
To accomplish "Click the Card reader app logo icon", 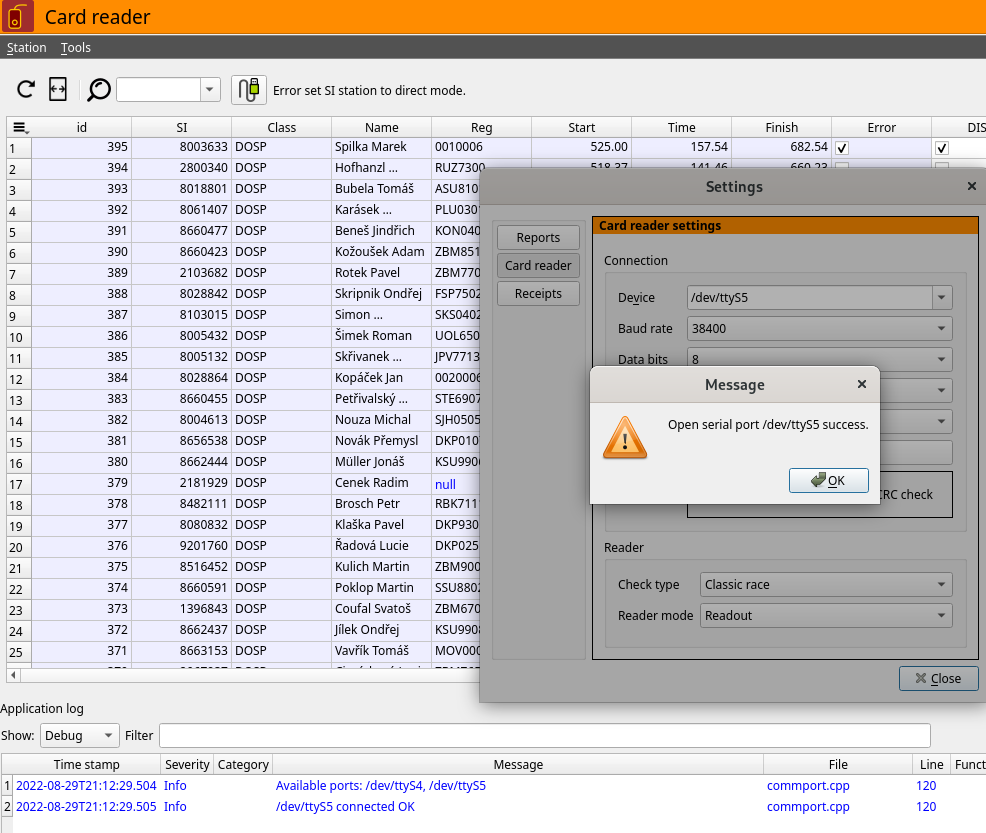I will 17,17.
